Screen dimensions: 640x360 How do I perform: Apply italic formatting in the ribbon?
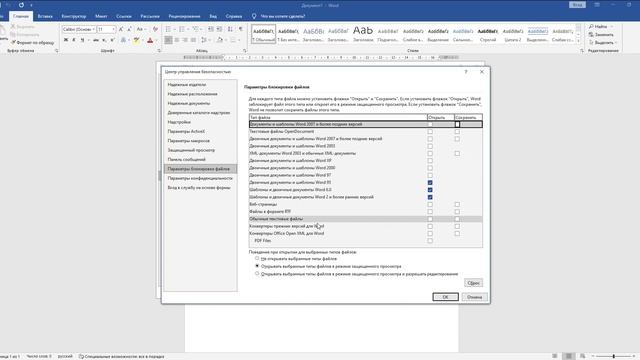(74, 40)
